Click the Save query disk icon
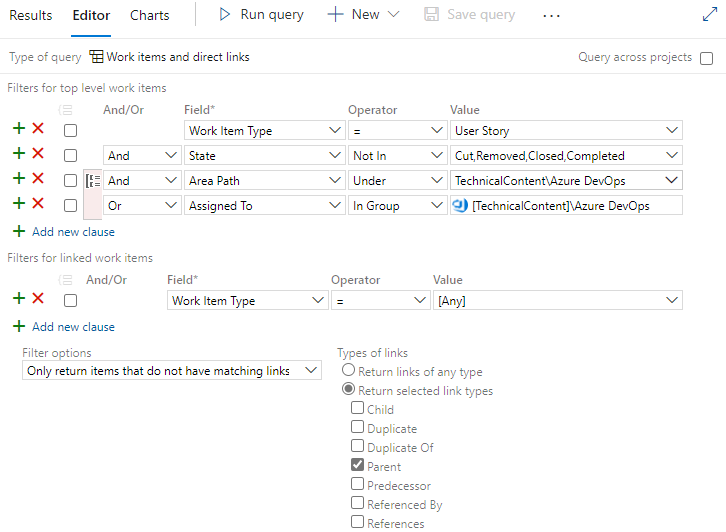726x532 pixels. (432, 14)
